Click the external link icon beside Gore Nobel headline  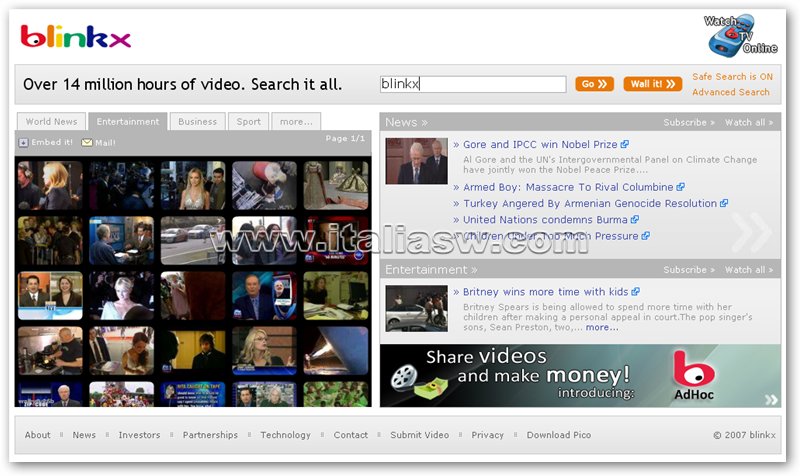tap(625, 145)
